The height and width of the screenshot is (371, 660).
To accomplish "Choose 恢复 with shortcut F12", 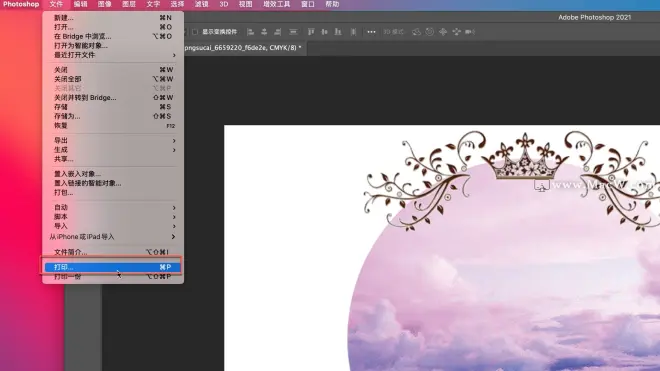I will (x=113, y=126).
